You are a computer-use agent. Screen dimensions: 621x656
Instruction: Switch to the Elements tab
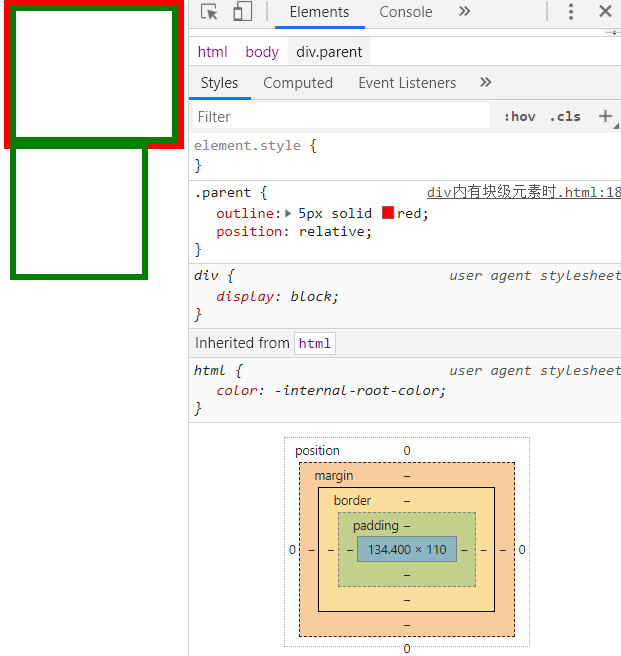pos(319,12)
